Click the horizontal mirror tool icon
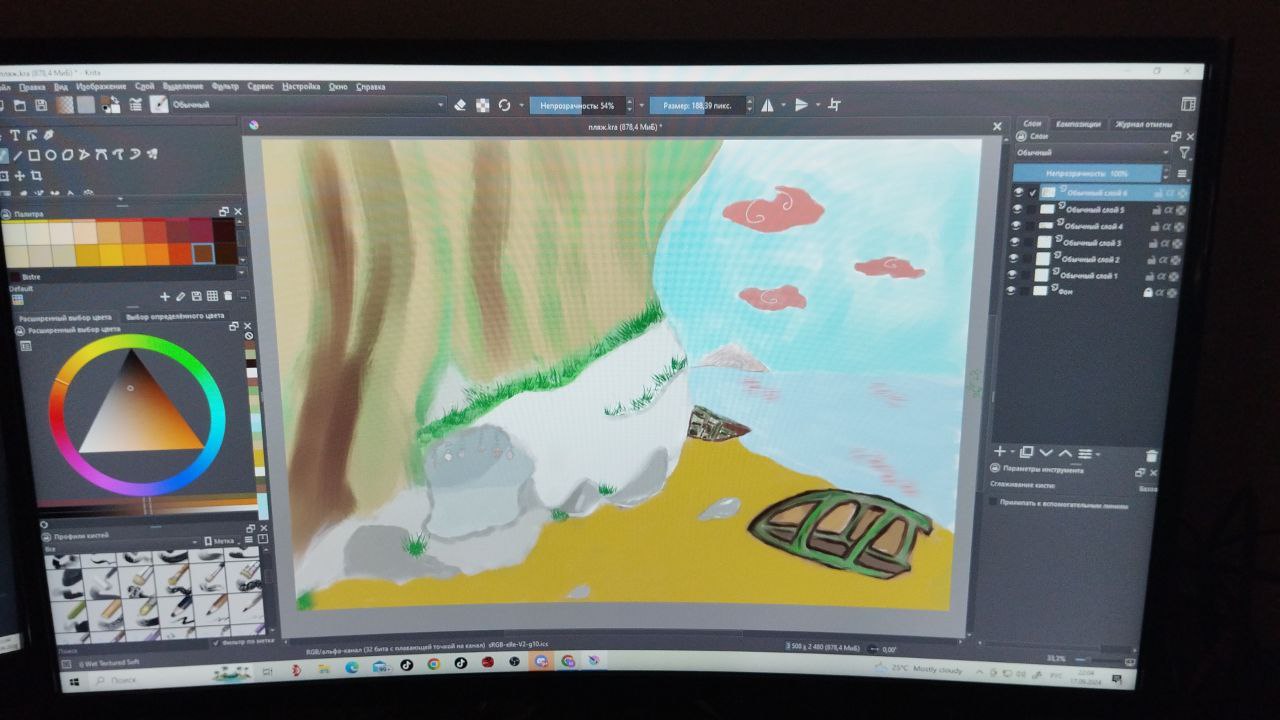Image resolution: width=1280 pixels, height=720 pixels. (767, 105)
